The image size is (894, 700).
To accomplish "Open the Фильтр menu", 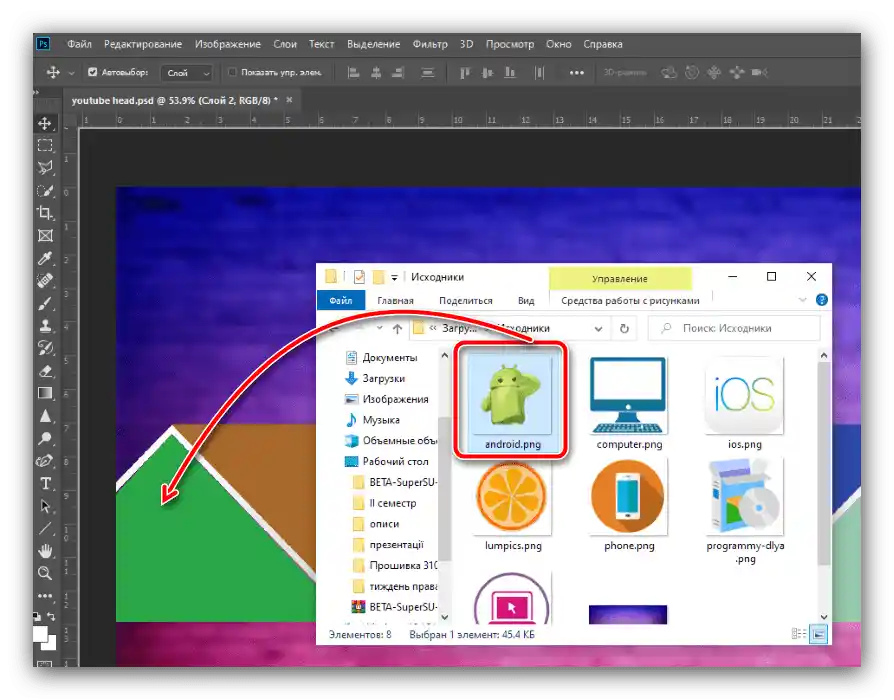I will [430, 44].
